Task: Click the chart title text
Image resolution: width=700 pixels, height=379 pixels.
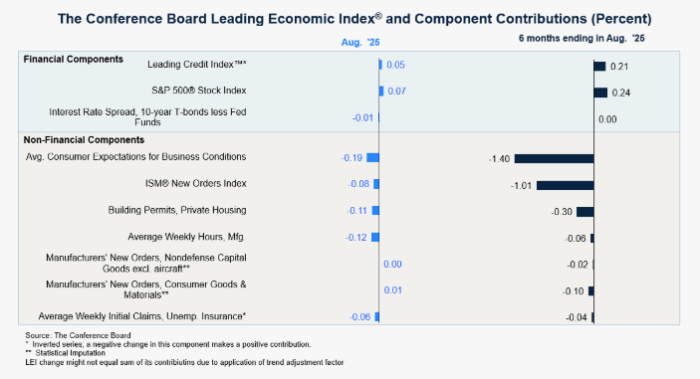Action: tap(354, 19)
